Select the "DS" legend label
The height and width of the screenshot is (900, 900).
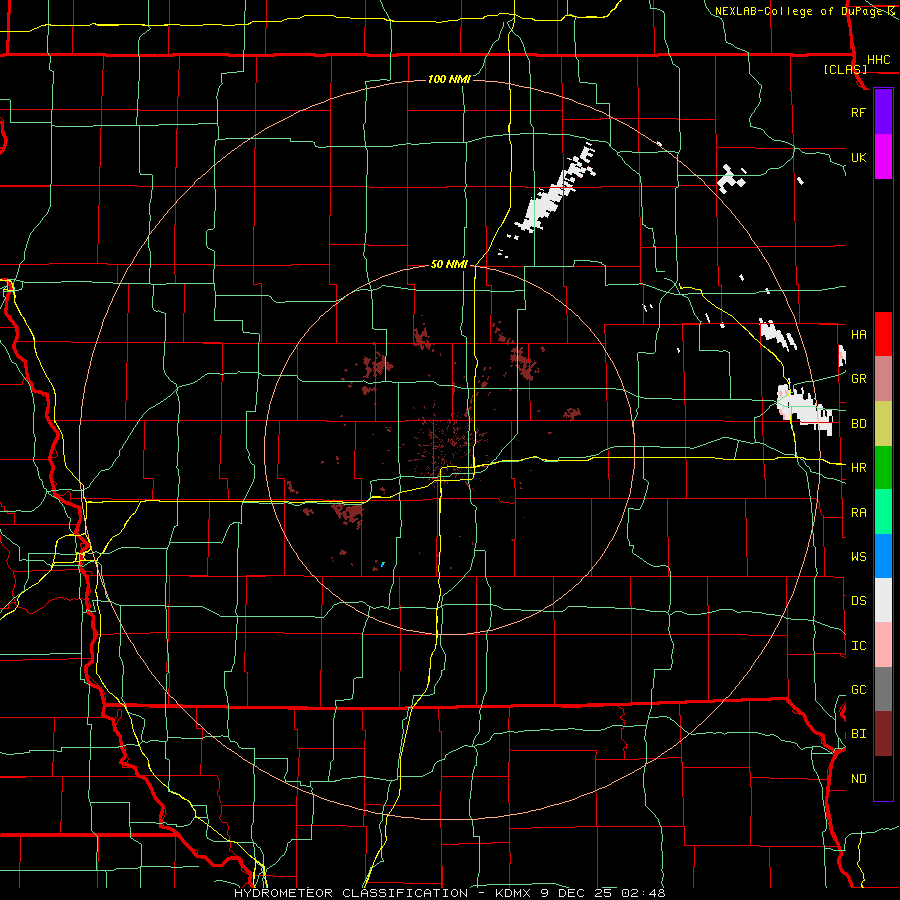[858, 601]
